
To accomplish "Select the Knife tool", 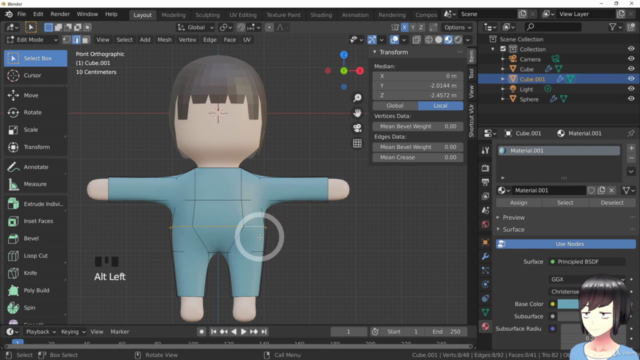I will pyautogui.click(x=36, y=273).
